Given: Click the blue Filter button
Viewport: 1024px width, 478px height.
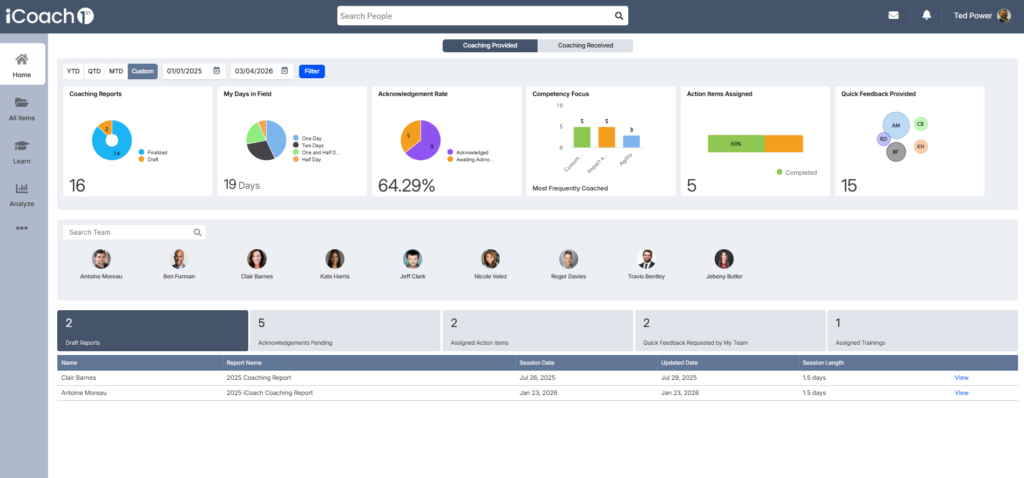Looking at the screenshot, I should pos(312,71).
